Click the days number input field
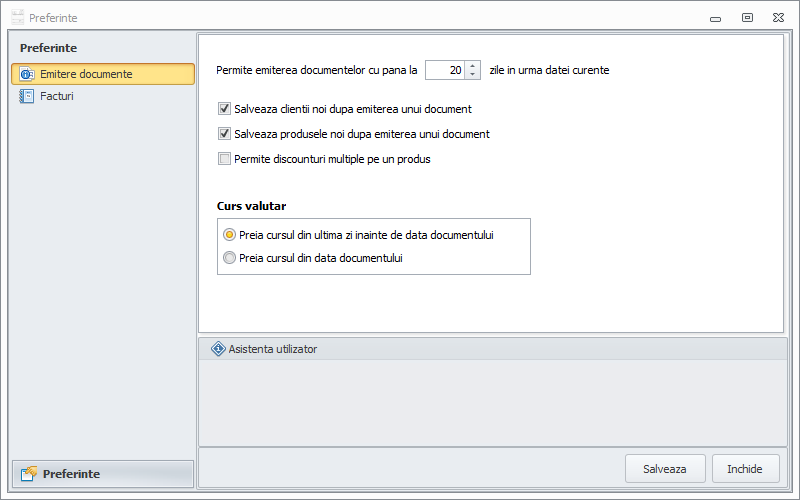 tap(444, 70)
